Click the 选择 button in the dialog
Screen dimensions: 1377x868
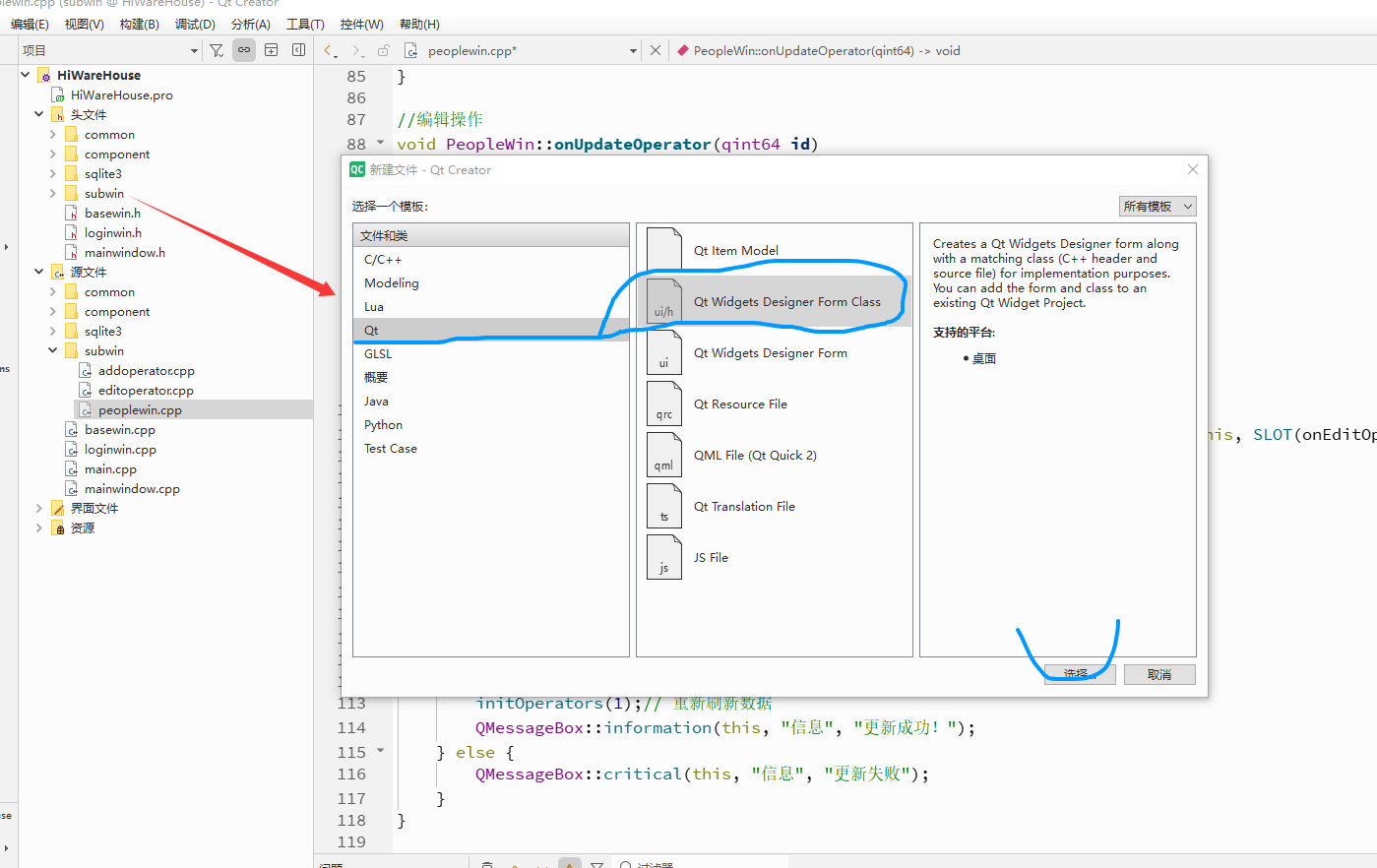(x=1080, y=674)
